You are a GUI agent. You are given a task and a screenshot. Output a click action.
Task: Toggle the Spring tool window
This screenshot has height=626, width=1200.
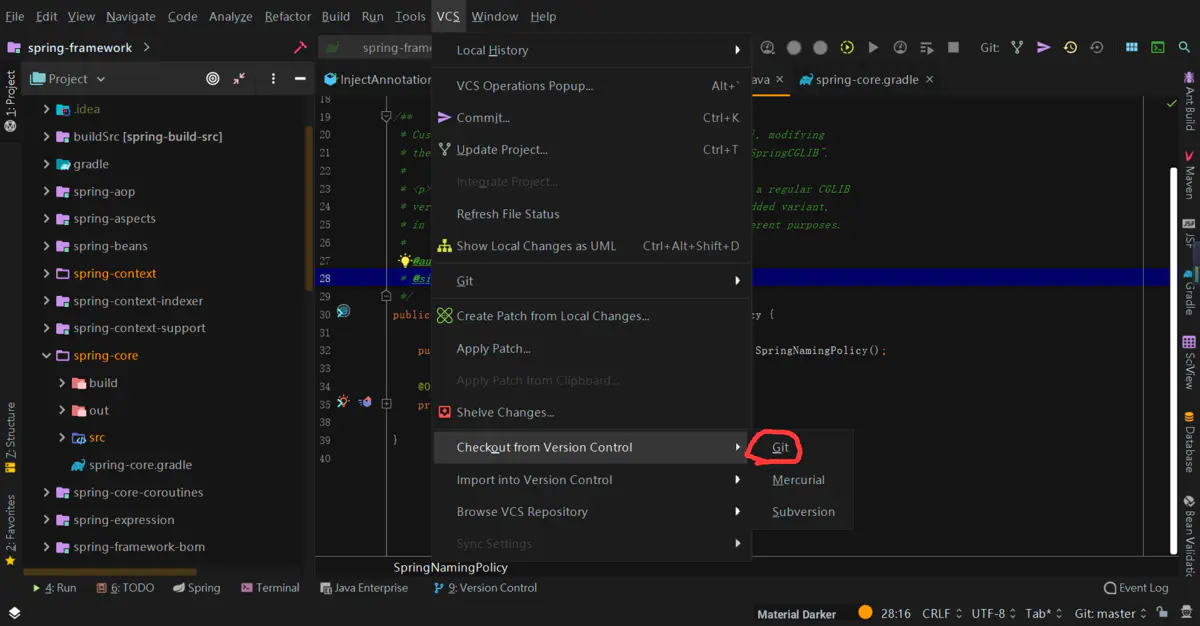click(x=195, y=588)
